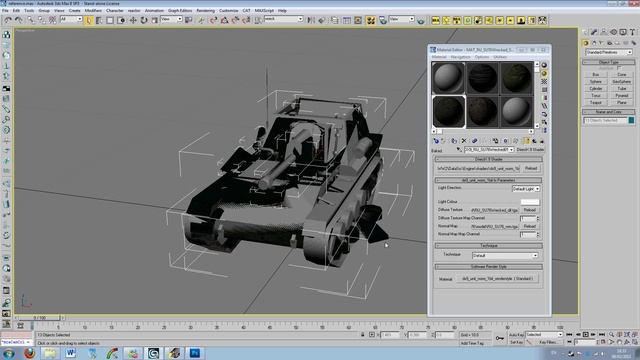640x360 pixels.
Task: Collapse the Name and Color rollout
Action: coord(609,112)
